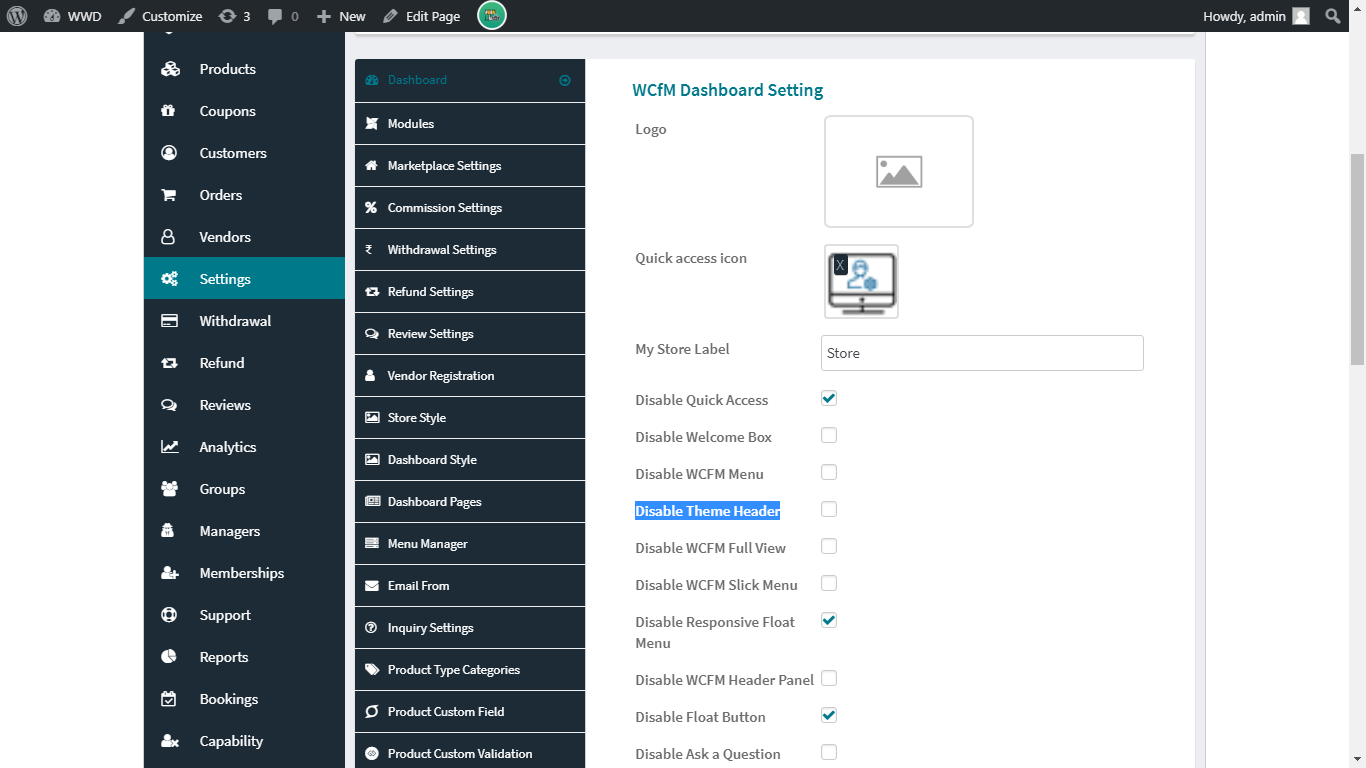Open Review Settings tab

pyautogui.click(x=470, y=333)
